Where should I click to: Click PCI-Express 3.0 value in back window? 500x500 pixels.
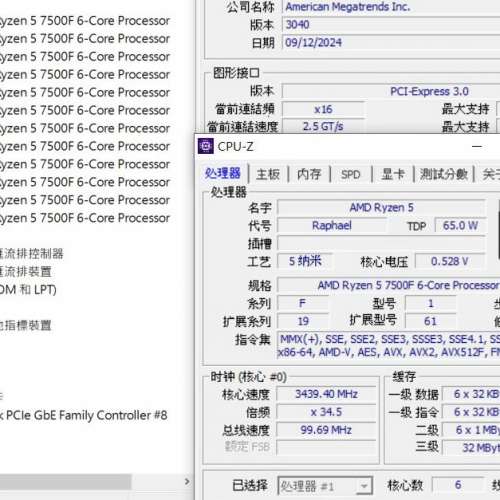click(x=429, y=91)
